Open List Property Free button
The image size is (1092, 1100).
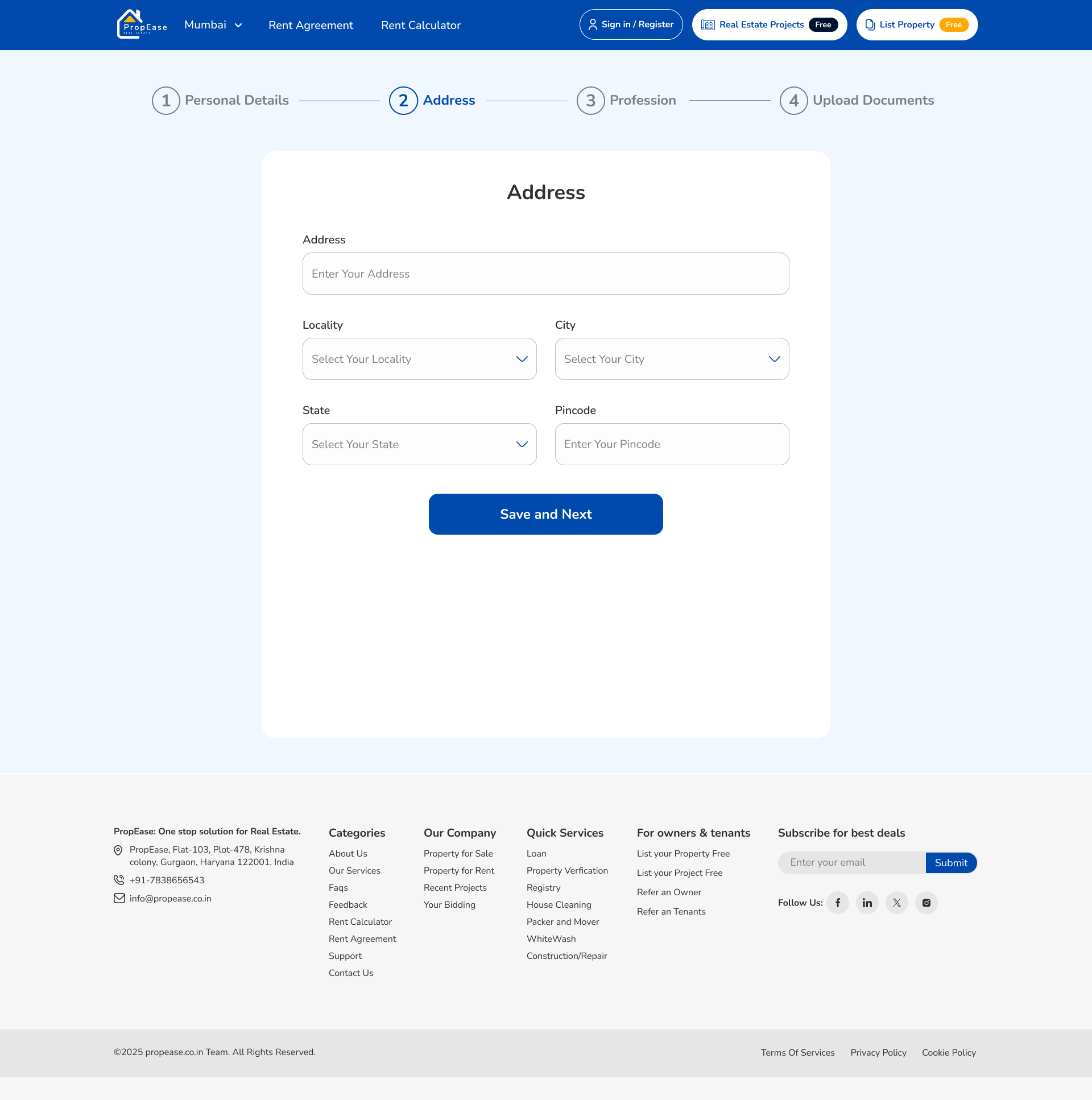[x=917, y=24]
